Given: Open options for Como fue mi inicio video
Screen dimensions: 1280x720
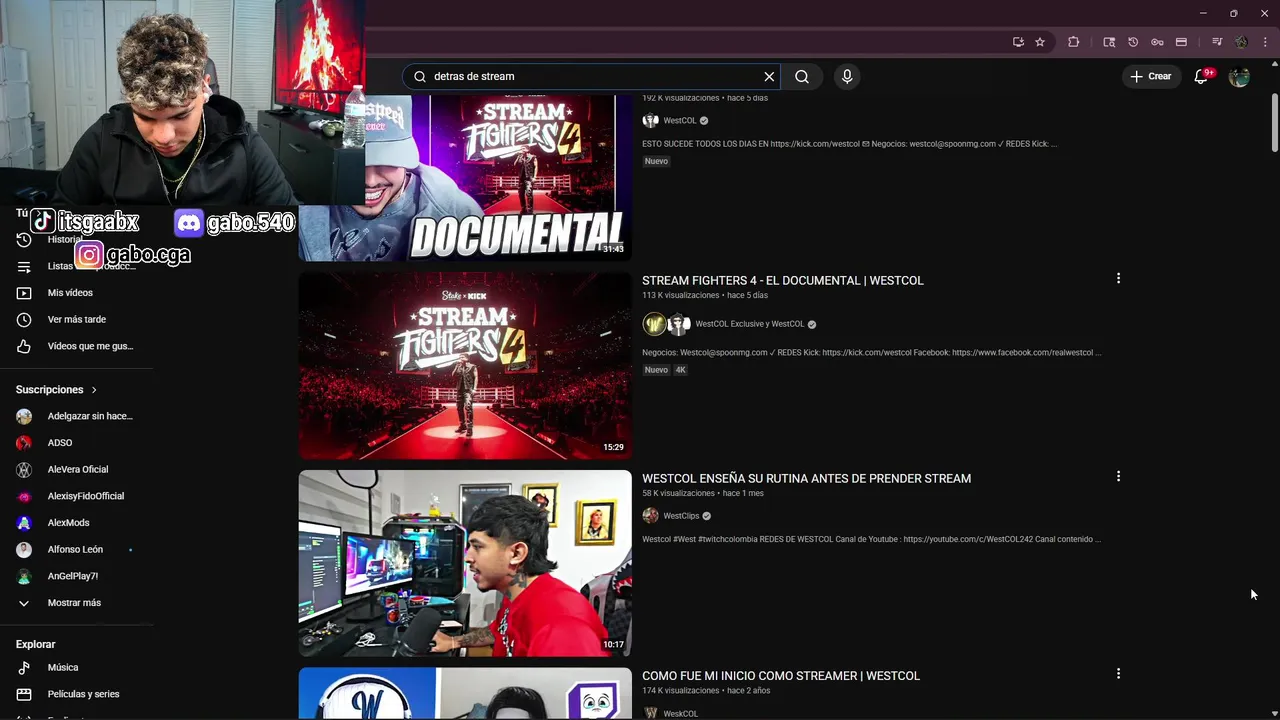Looking at the screenshot, I should click(1118, 674).
